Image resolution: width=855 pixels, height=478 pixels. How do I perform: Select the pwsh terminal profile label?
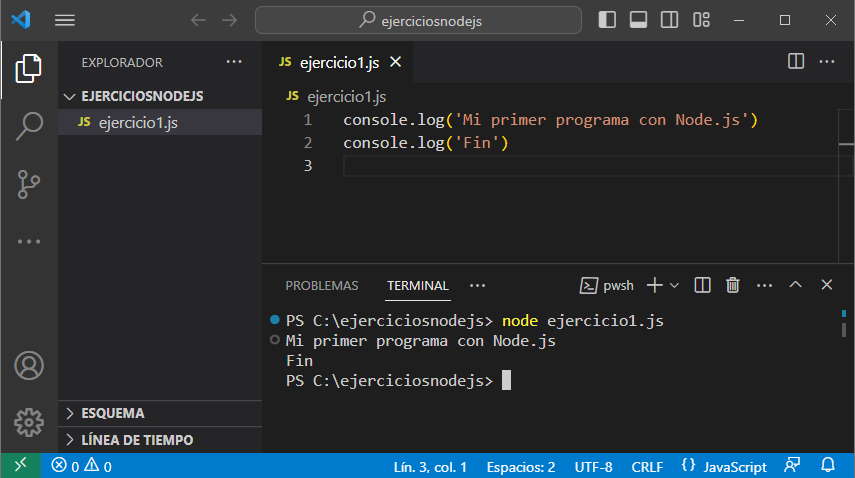(x=606, y=286)
